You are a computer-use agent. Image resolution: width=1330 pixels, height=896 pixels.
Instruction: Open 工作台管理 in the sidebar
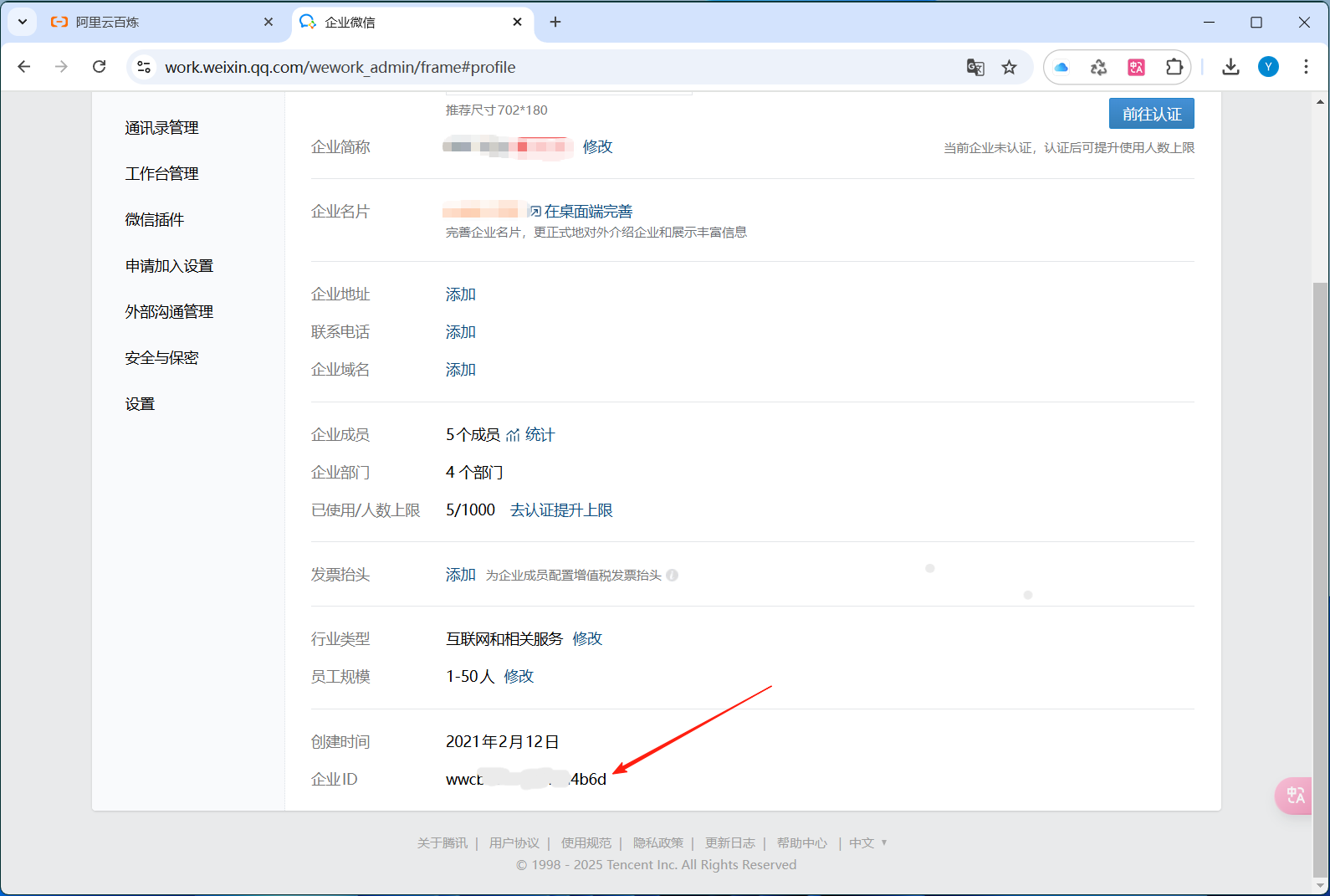click(161, 174)
